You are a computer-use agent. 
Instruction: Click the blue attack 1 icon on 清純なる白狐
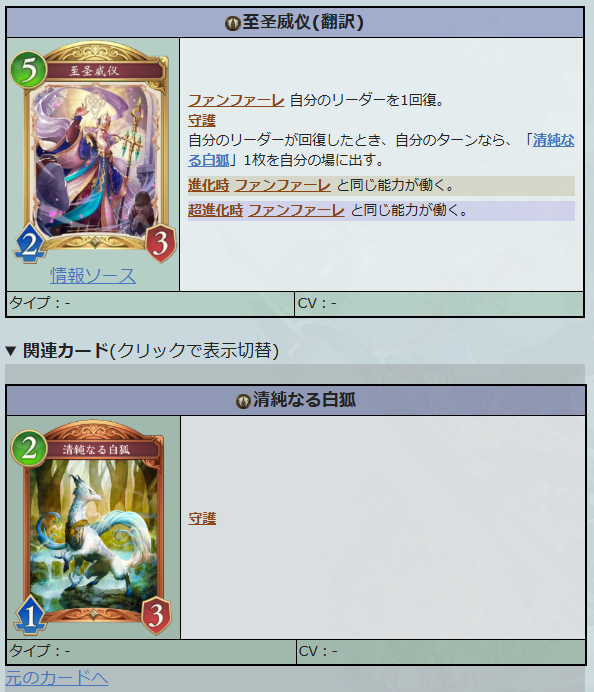click(30, 615)
